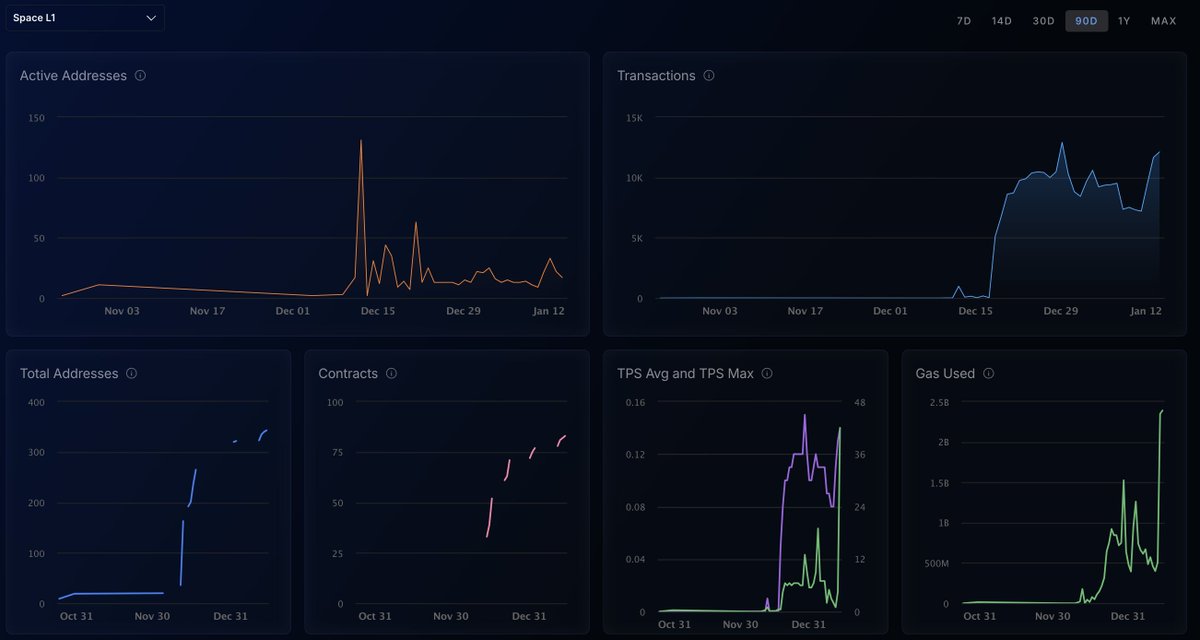Click the Total Addresses chart heading

point(69,374)
